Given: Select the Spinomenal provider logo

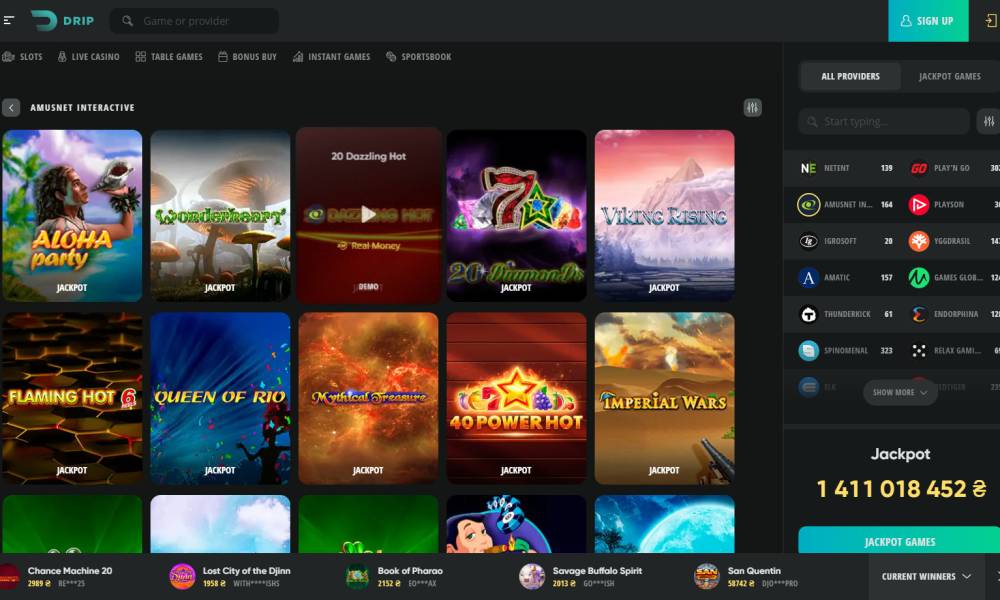Looking at the screenshot, I should 808,351.
